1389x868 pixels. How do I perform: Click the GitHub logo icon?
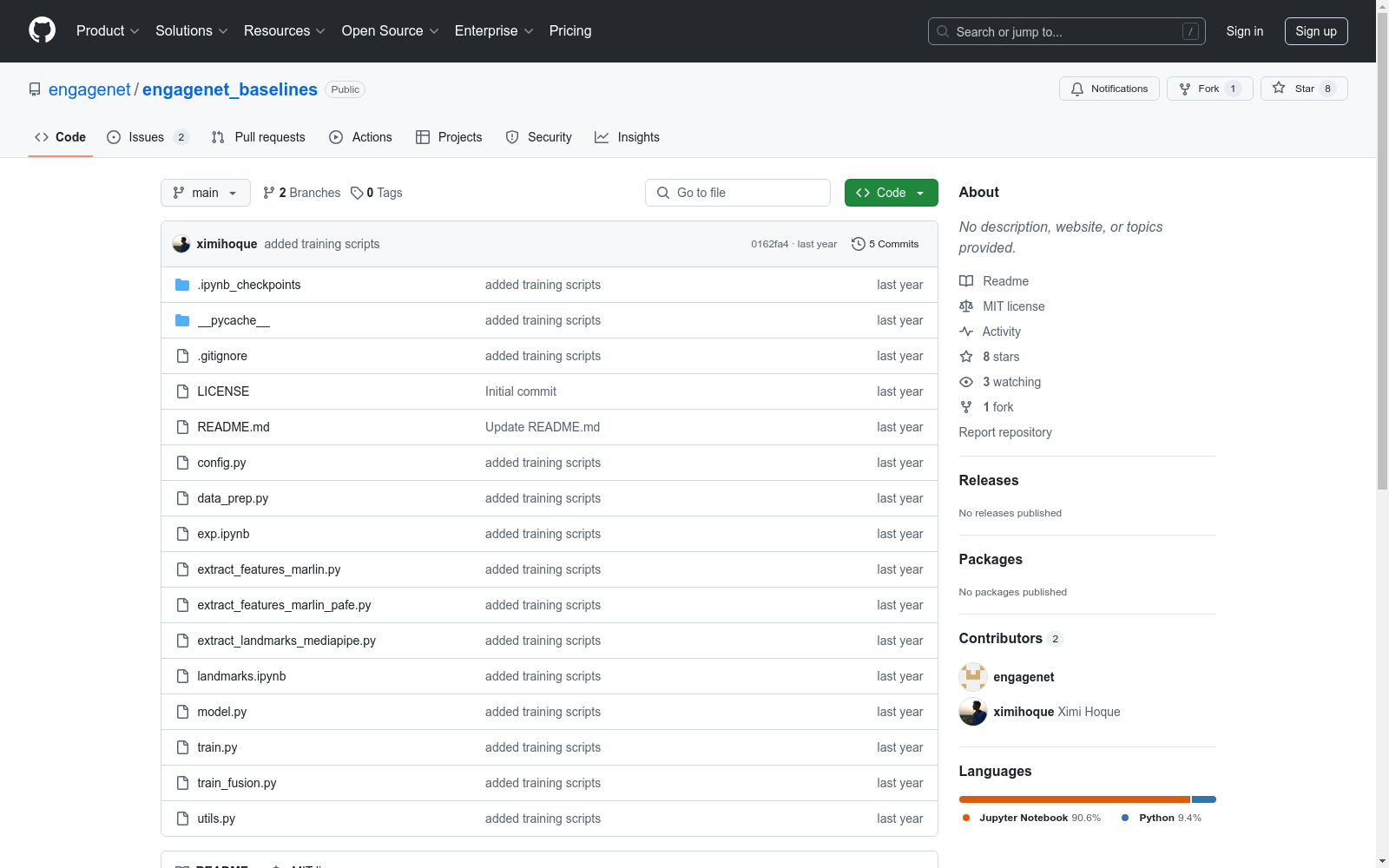42,30
